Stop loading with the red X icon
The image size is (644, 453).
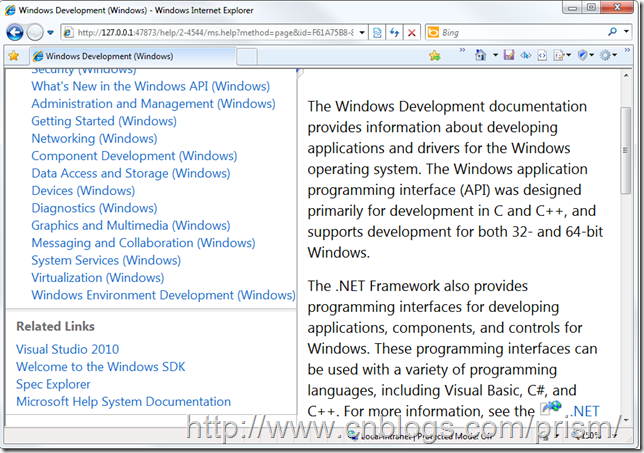412,32
